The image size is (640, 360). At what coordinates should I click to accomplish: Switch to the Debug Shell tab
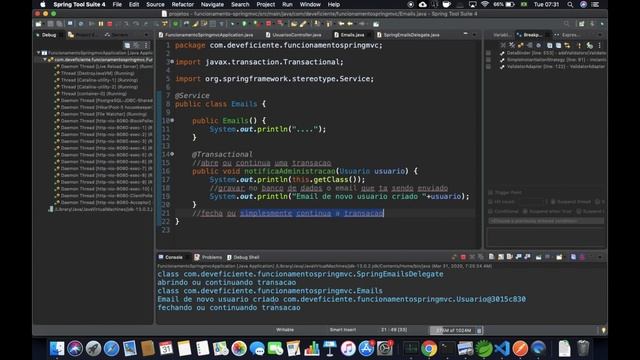(x=243, y=257)
